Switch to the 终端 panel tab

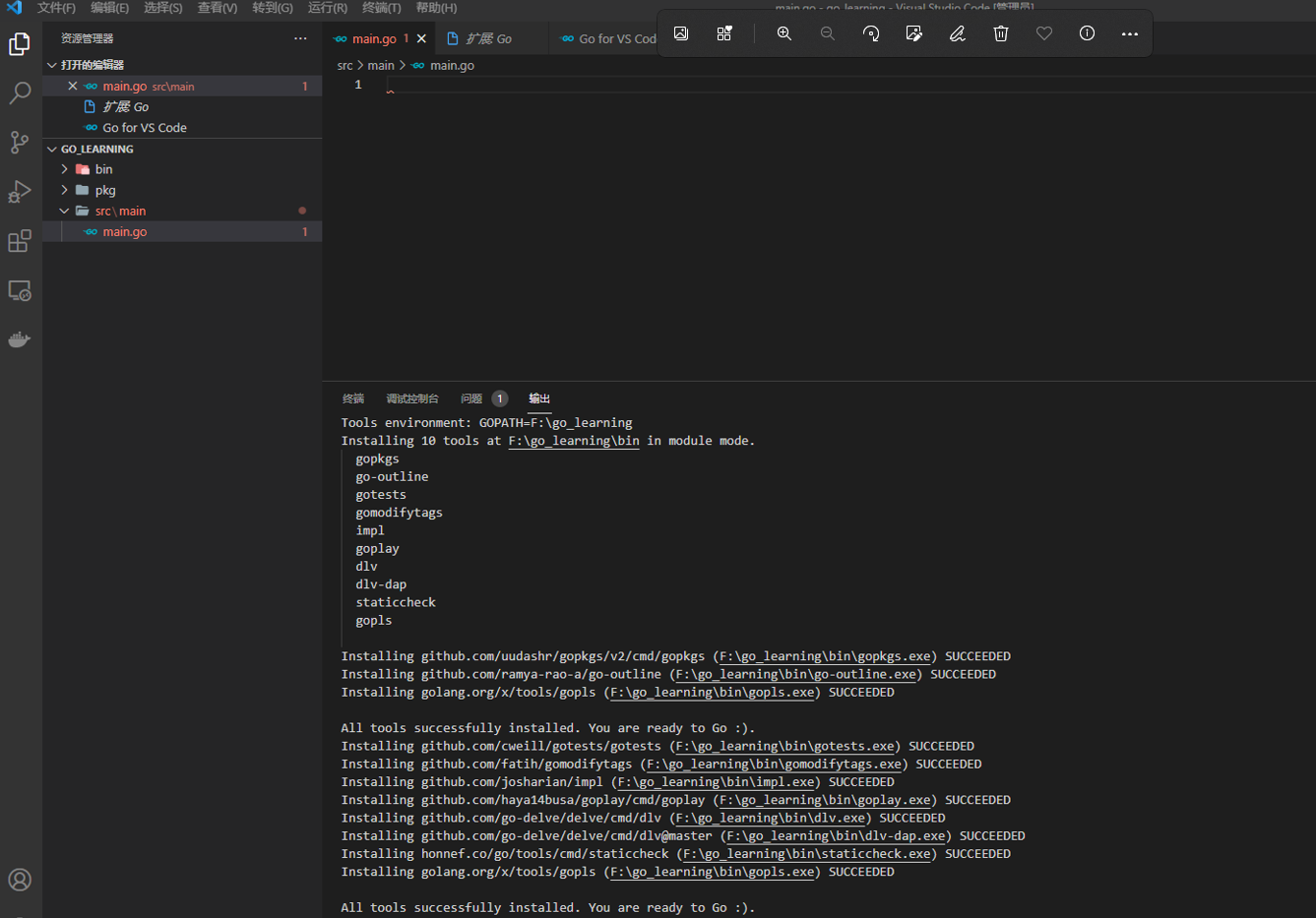pyautogui.click(x=353, y=398)
